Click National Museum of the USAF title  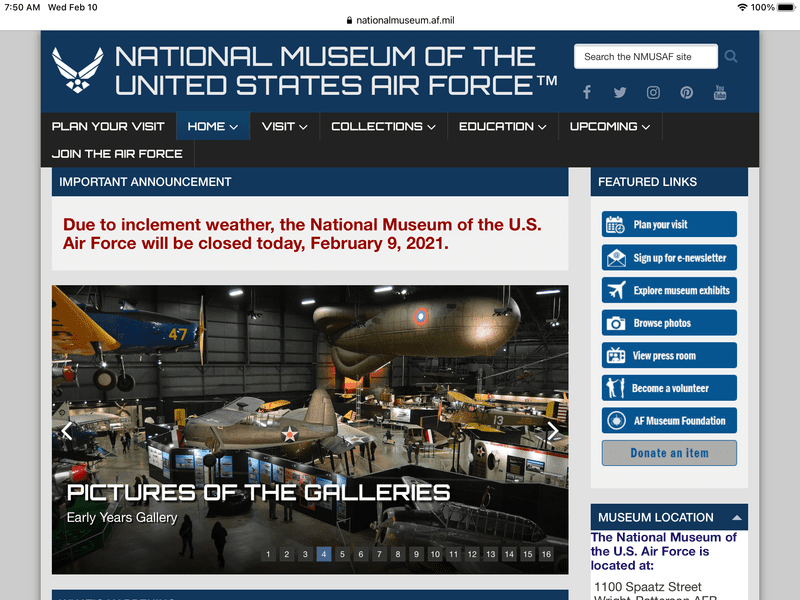(x=336, y=70)
